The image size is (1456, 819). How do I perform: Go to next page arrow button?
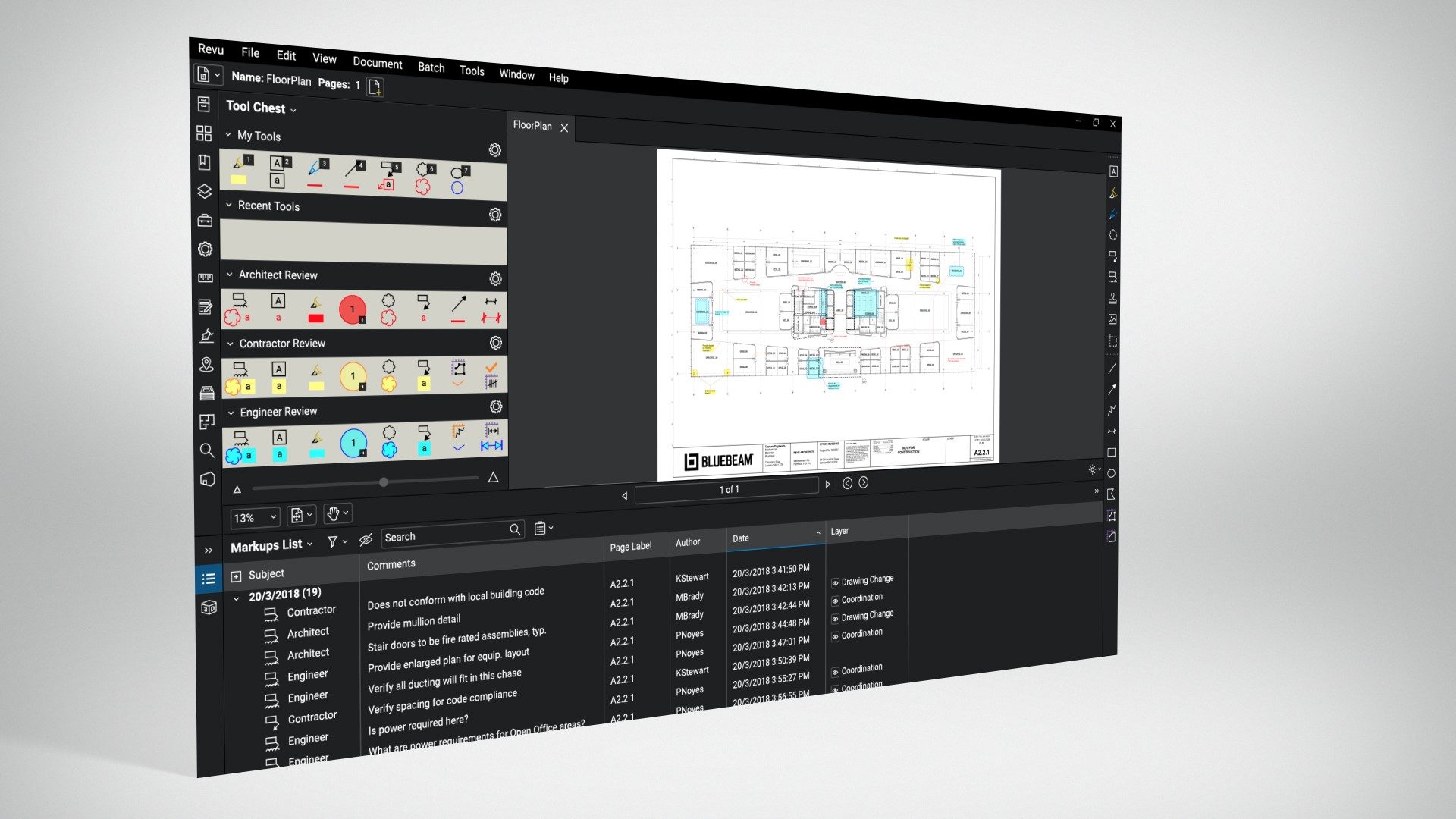827,484
